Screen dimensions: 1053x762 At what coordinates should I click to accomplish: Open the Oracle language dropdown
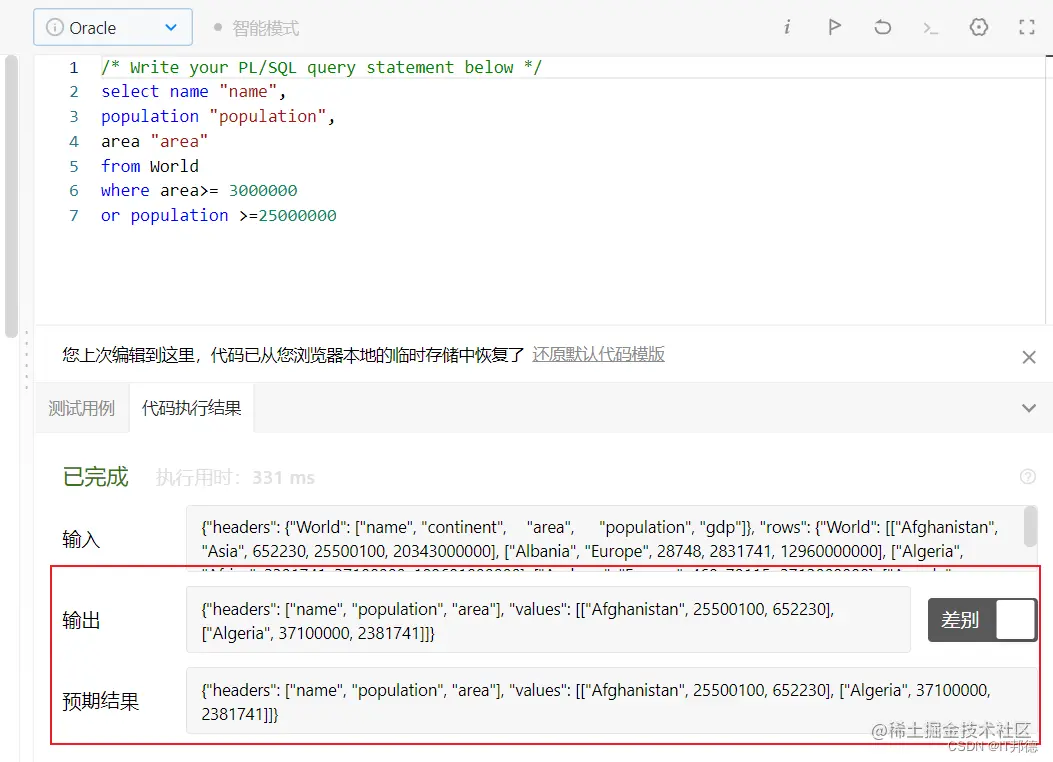point(113,28)
